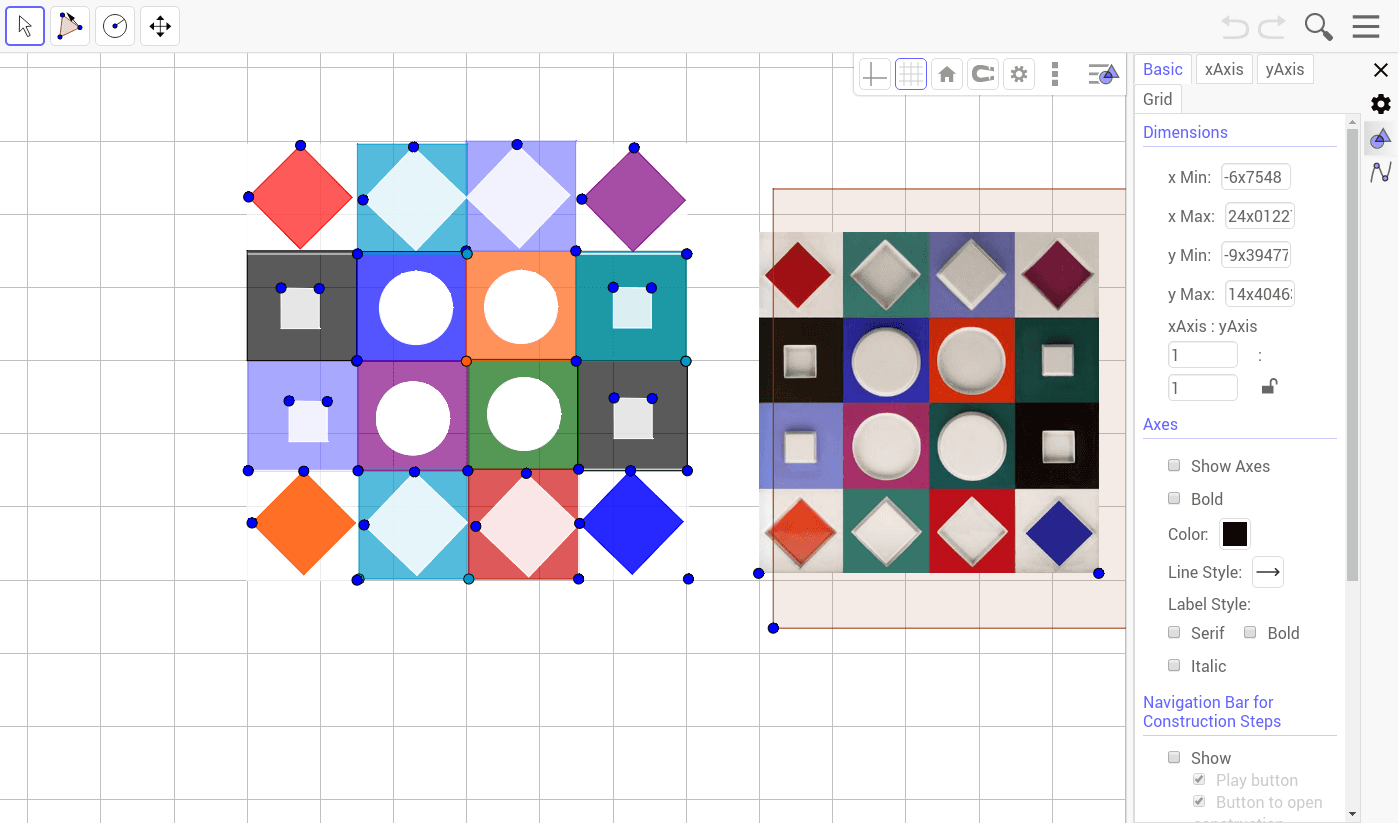Open the axes Line Style dropdown
1400x825 pixels.
point(1268,572)
